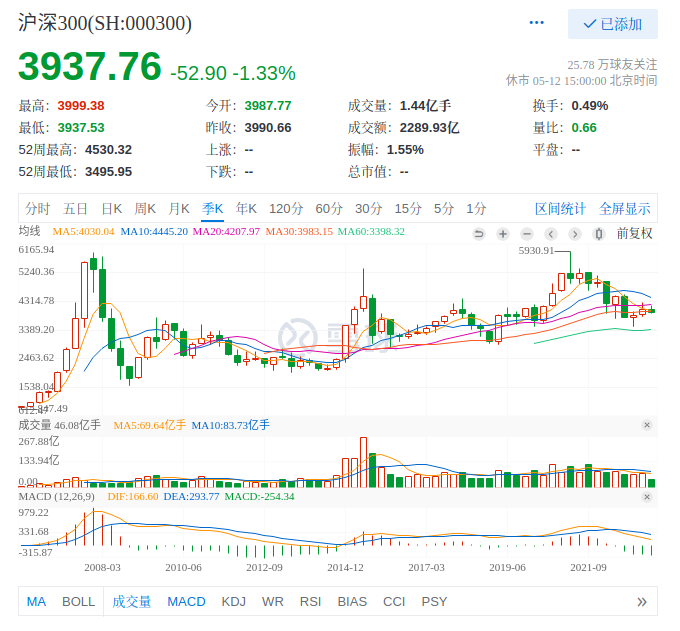Move chart left with previous arrow

click(x=551, y=234)
